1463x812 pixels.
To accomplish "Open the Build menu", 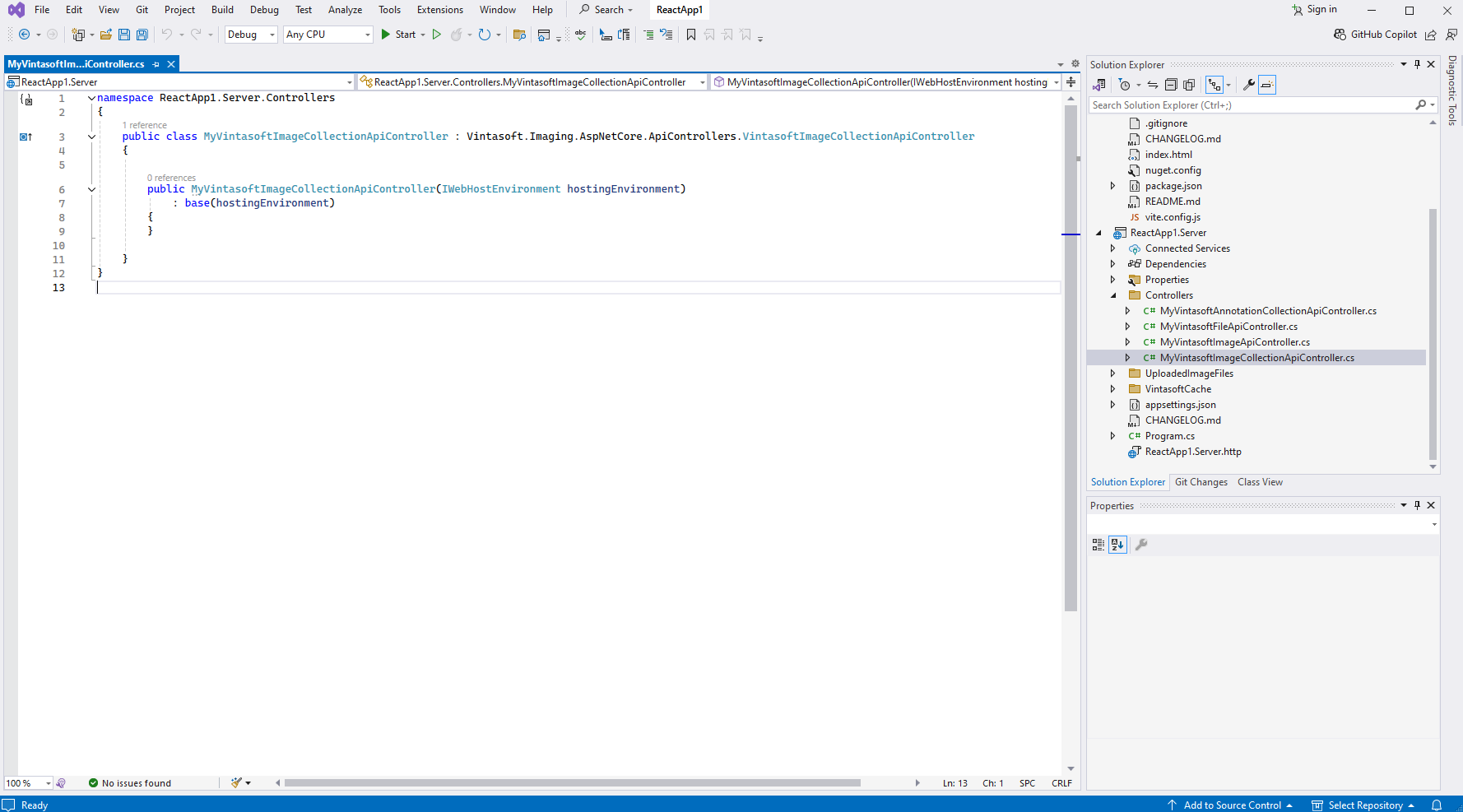I will pos(222,10).
